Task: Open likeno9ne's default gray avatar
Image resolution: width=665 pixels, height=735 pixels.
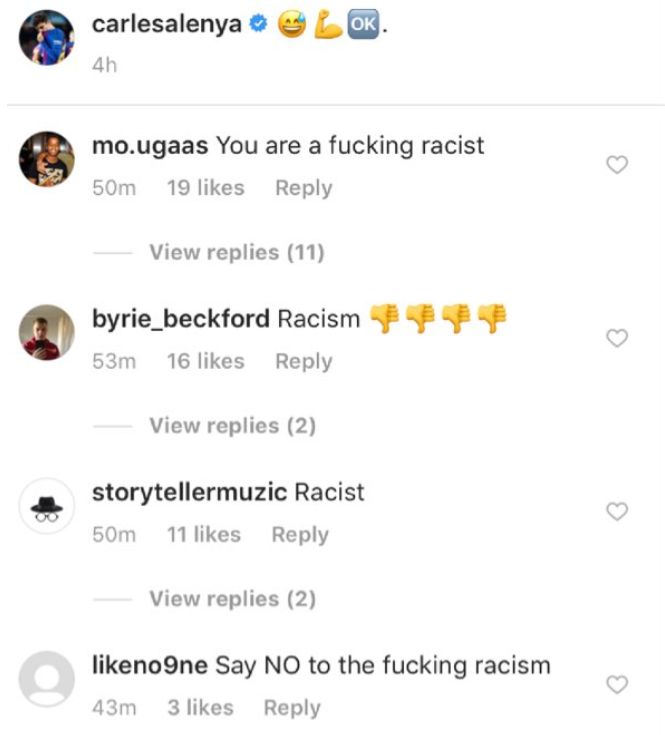Action: point(46,679)
